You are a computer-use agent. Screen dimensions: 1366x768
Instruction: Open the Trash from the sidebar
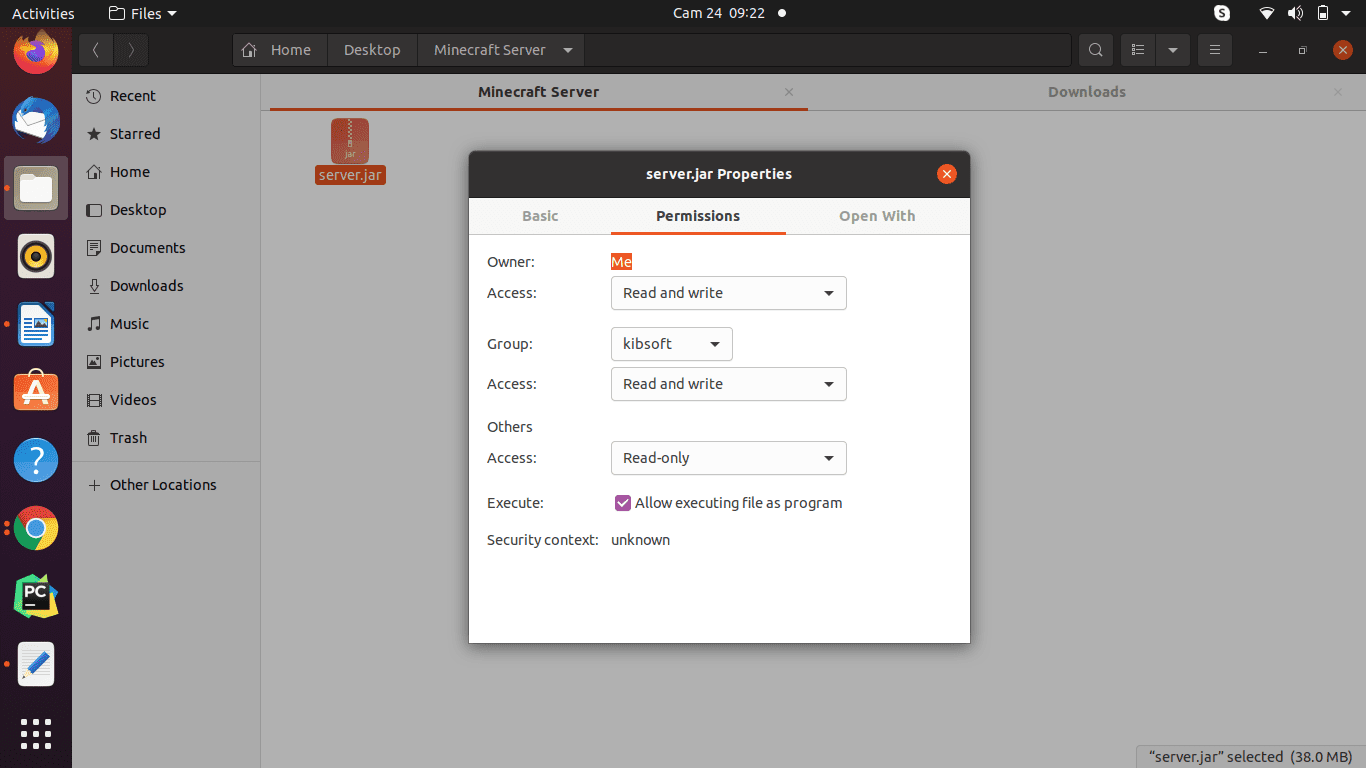128,438
